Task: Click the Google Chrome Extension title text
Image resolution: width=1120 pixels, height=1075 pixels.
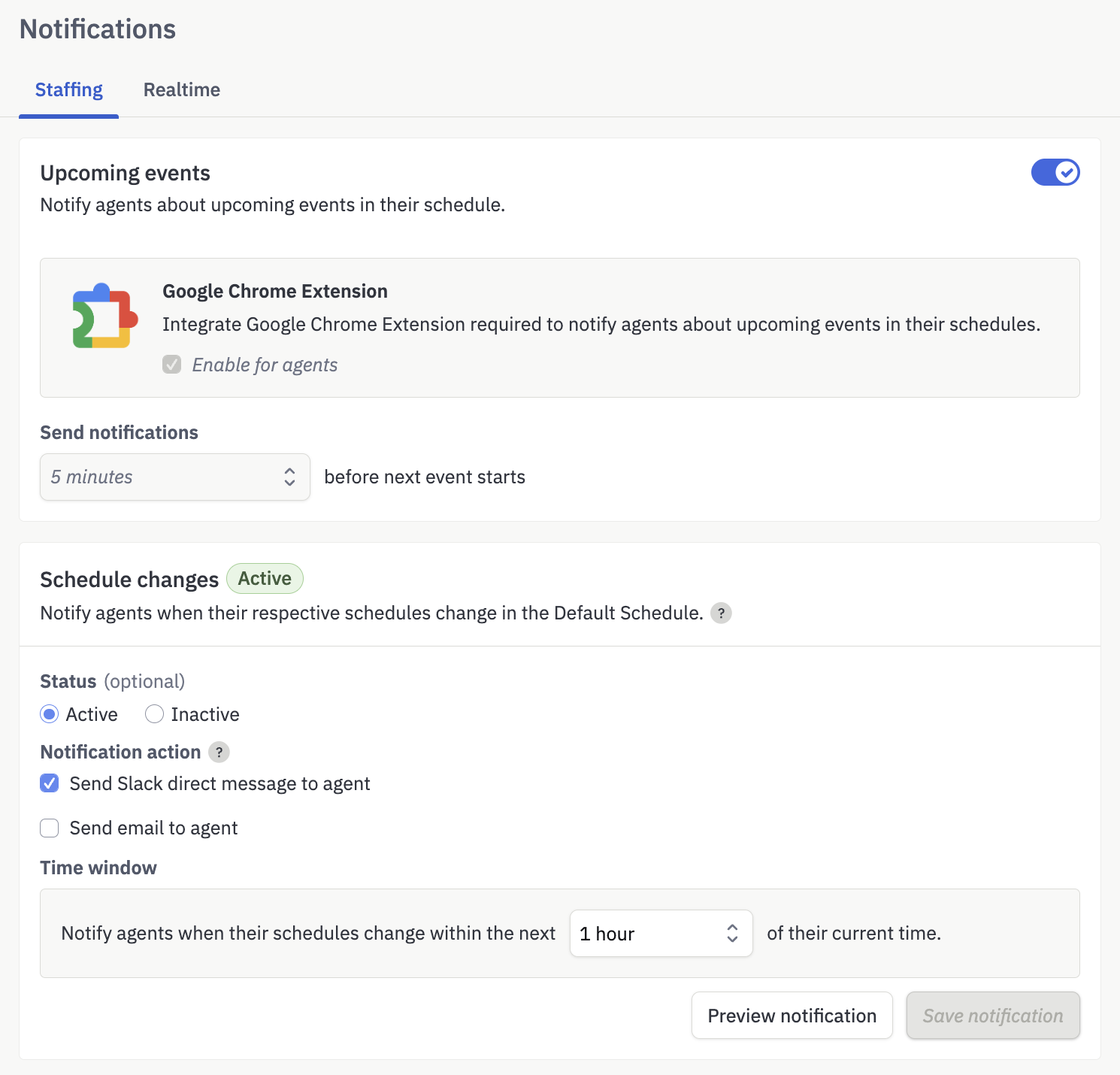Action: tap(275, 291)
